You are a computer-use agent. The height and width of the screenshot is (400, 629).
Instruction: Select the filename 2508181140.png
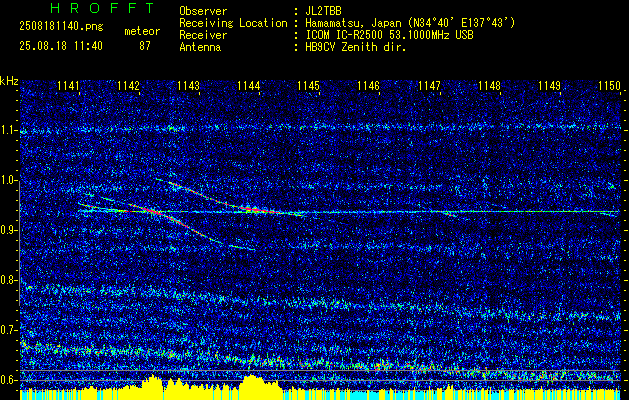tap(61, 27)
